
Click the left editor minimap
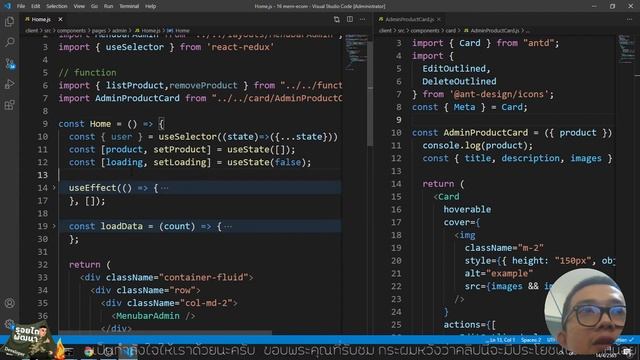click(356, 53)
